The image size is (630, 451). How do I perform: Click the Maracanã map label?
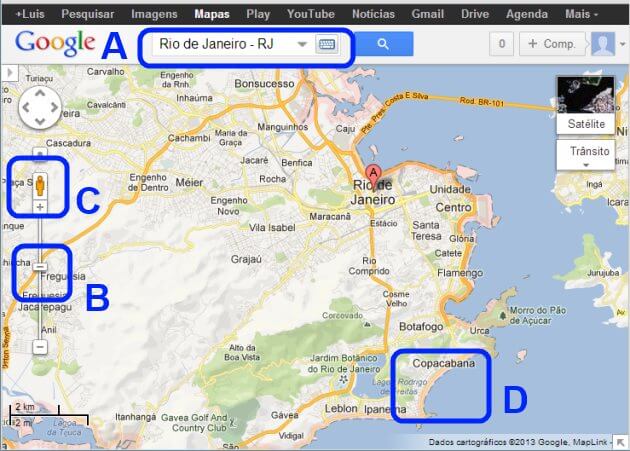click(330, 216)
